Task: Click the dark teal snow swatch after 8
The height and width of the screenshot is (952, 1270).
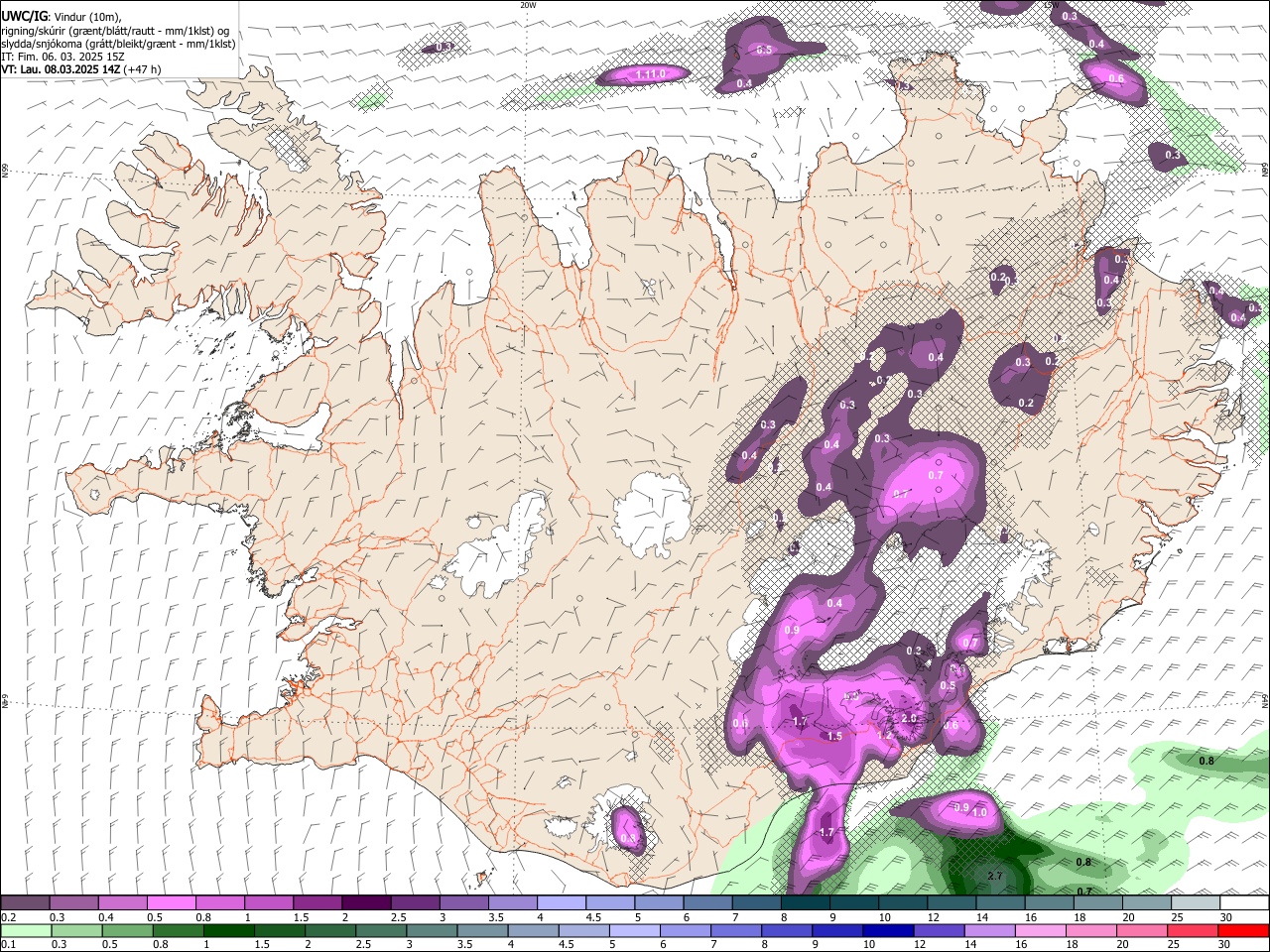Action: [x=806, y=903]
